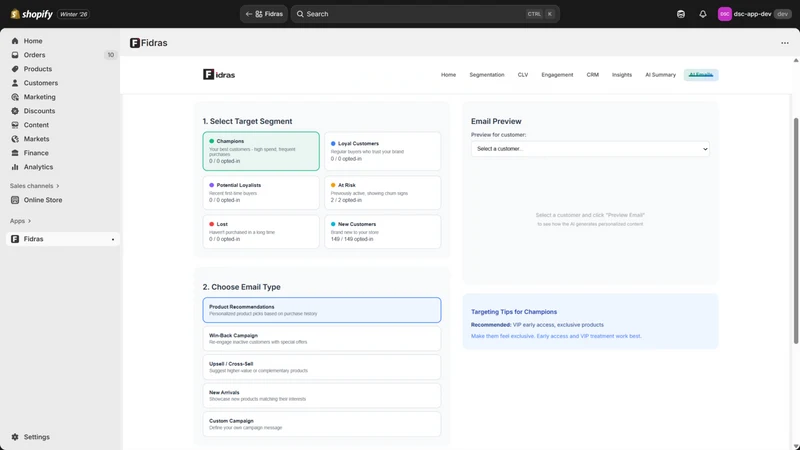Select the Potential Loyalists segment
Image resolution: width=800 pixels, height=450 pixels.
coord(261,192)
